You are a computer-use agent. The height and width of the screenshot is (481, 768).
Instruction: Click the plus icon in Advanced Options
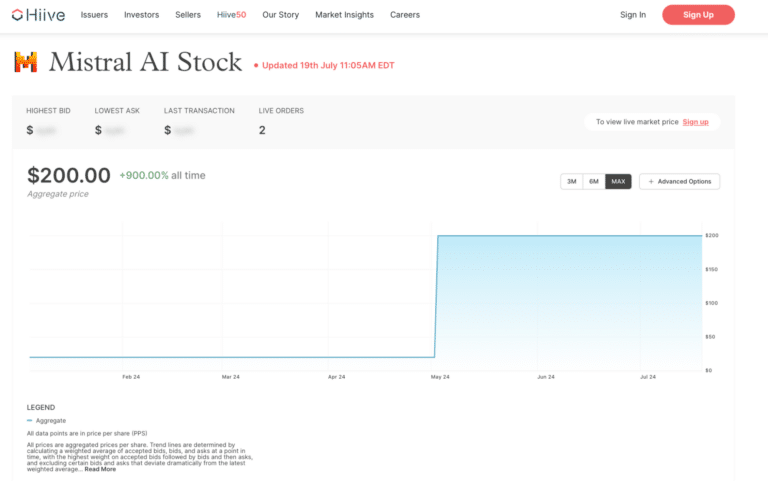coord(651,181)
